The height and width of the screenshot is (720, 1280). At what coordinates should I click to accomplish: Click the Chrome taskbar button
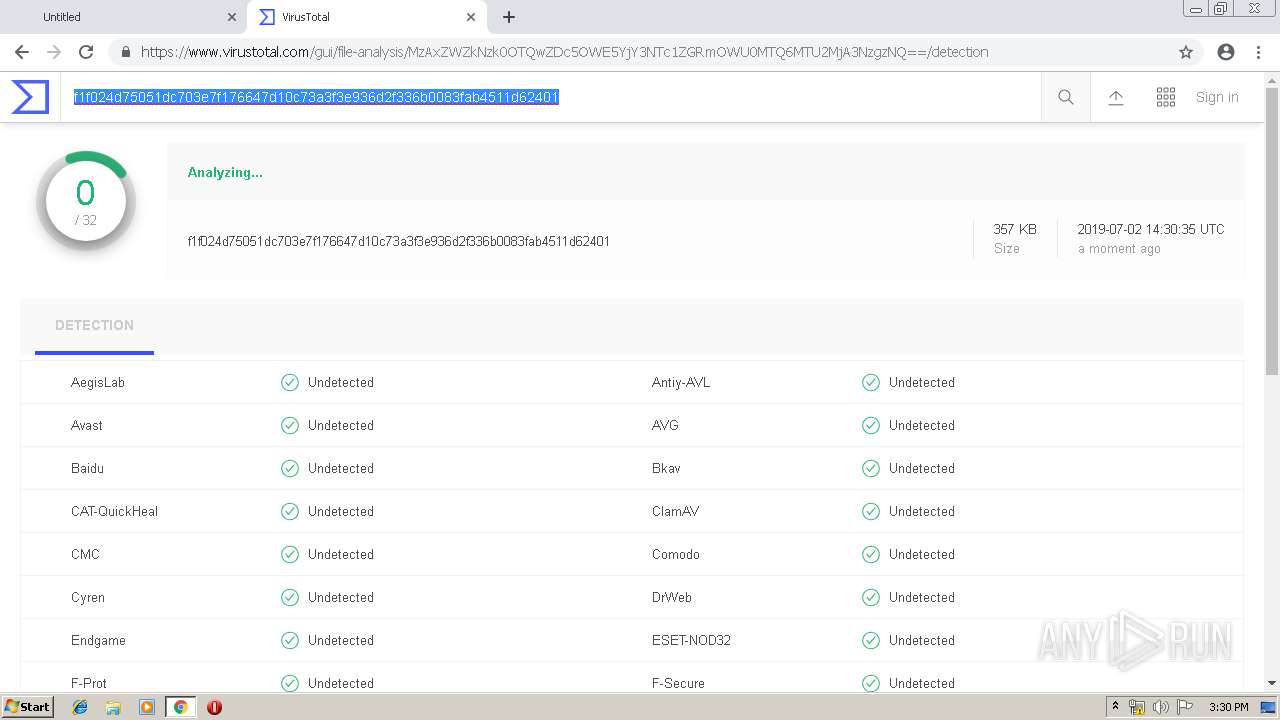point(180,707)
